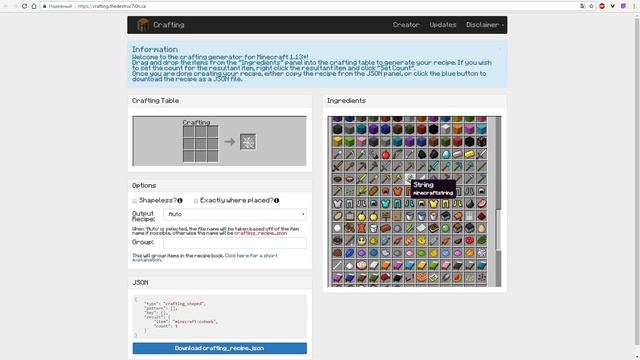This screenshot has height=360, width=640.
Task: Select the cookie ingredient
Action: tap(422, 277)
